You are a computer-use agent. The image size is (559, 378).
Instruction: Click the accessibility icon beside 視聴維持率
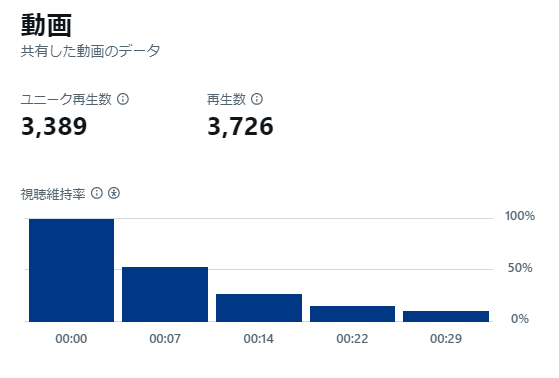pos(114,193)
